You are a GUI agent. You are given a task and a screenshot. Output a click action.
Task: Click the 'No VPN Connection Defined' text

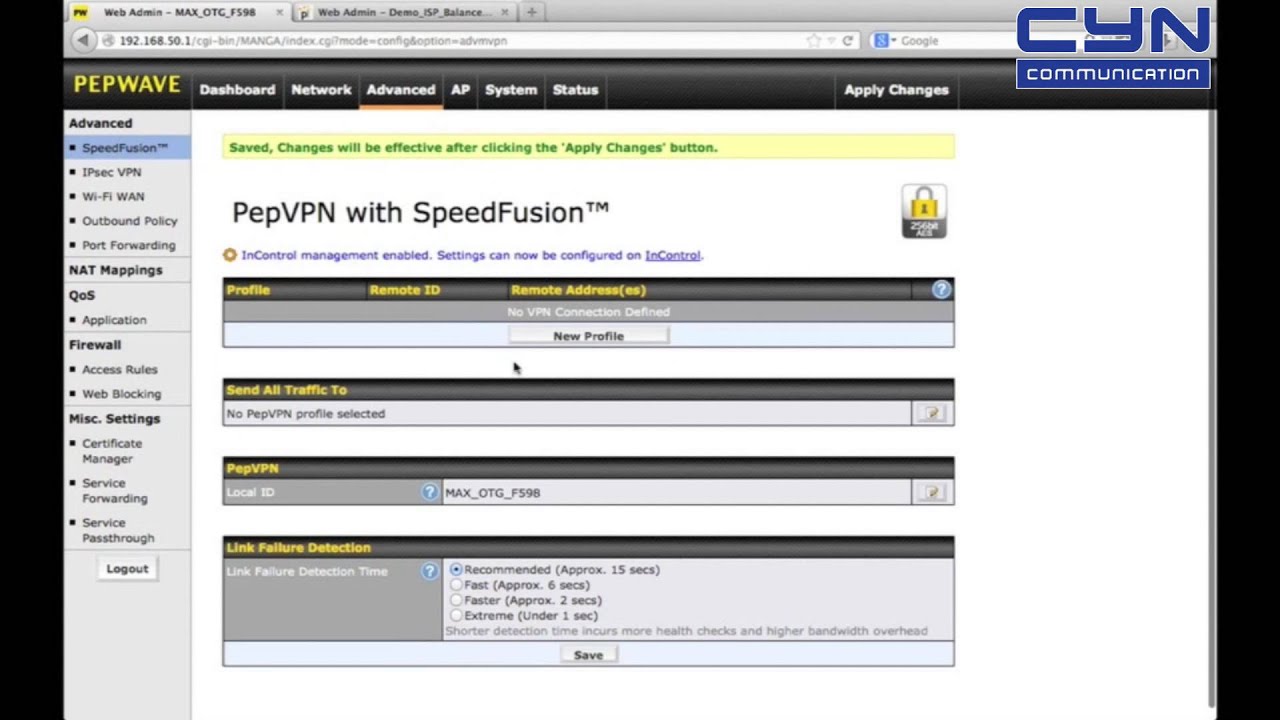(588, 312)
